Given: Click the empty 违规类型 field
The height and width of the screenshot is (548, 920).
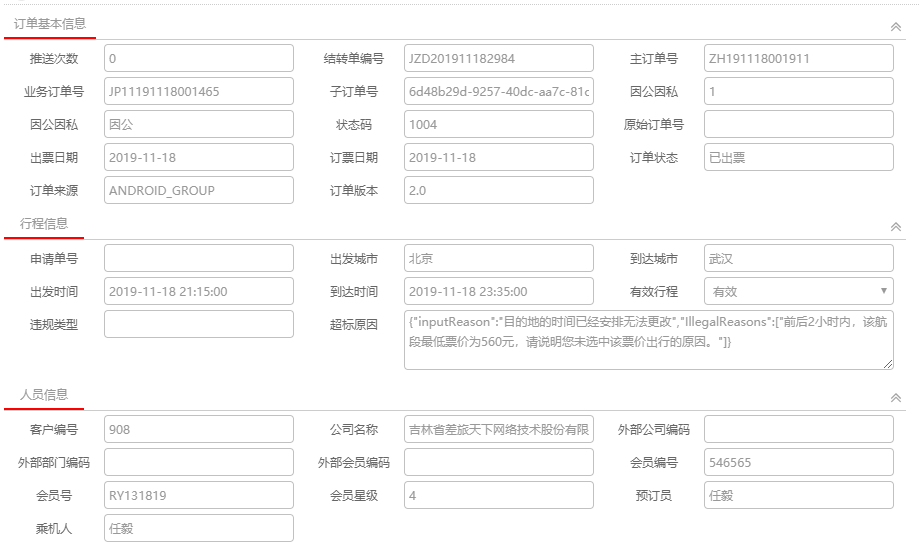Looking at the screenshot, I should point(199,324).
